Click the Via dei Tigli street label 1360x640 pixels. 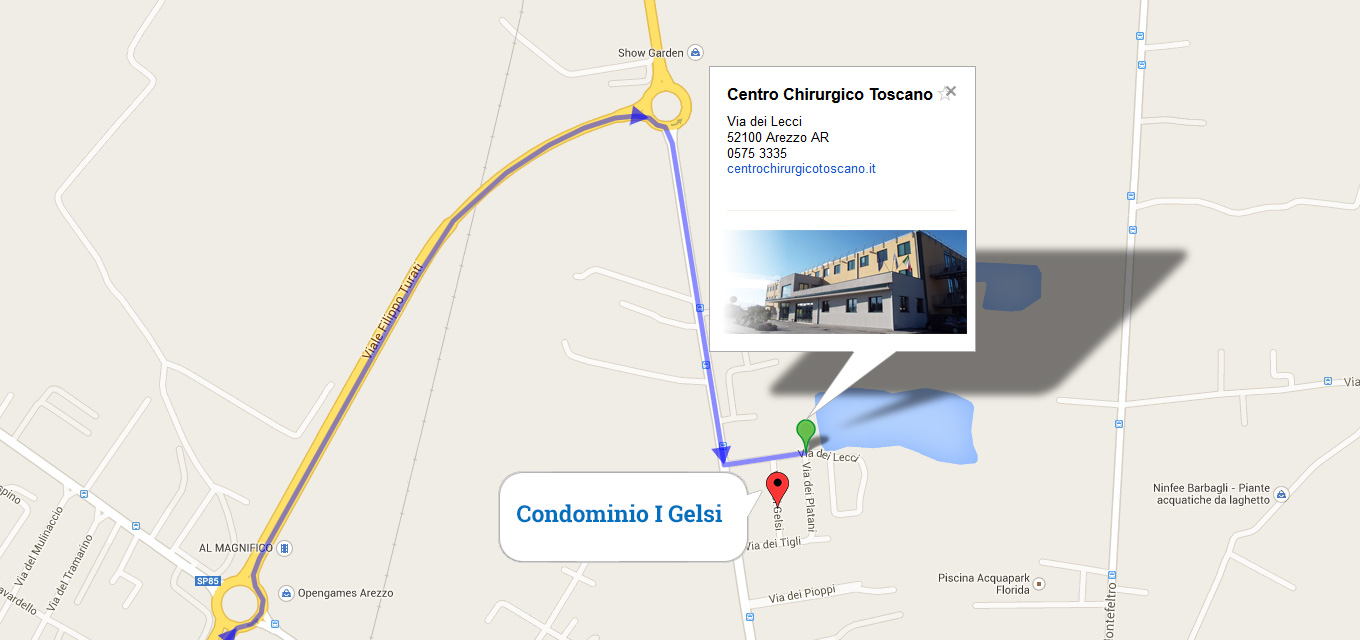[776, 545]
